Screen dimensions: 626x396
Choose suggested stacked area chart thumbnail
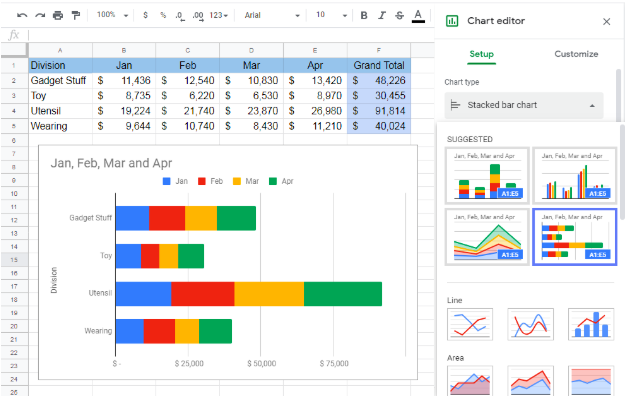(x=487, y=237)
